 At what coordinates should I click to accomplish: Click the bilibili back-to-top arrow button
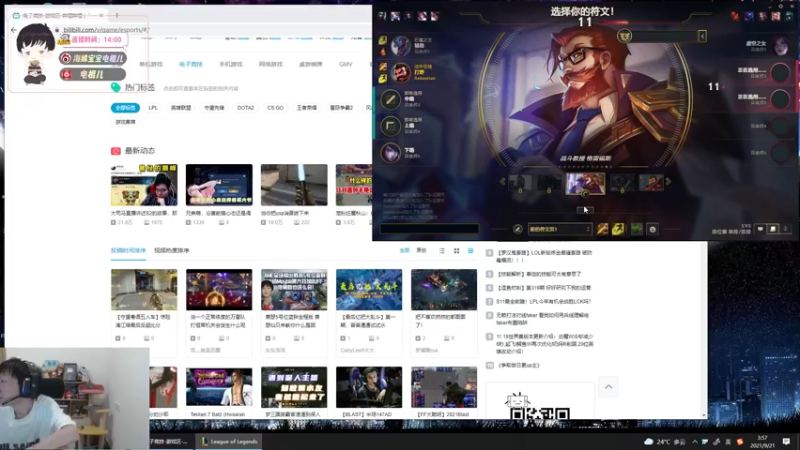click(608, 387)
